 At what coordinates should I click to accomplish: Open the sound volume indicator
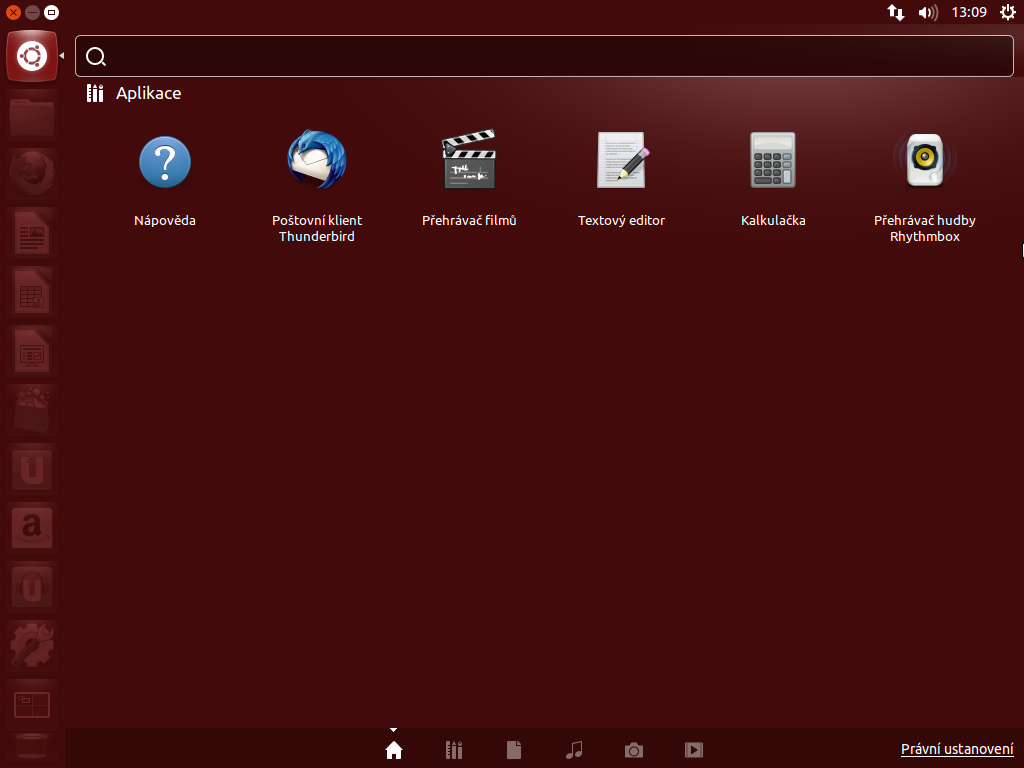928,12
